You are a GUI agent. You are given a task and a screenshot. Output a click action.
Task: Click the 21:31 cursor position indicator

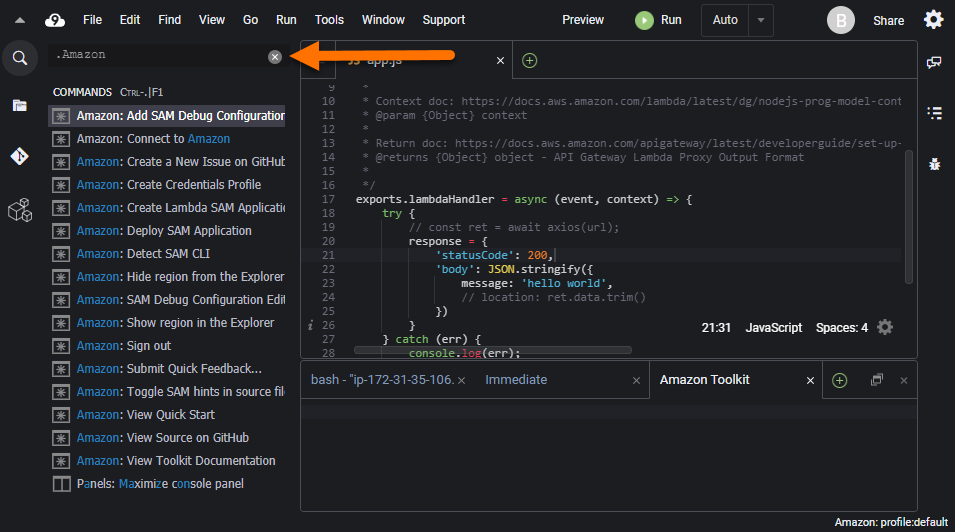(716, 328)
